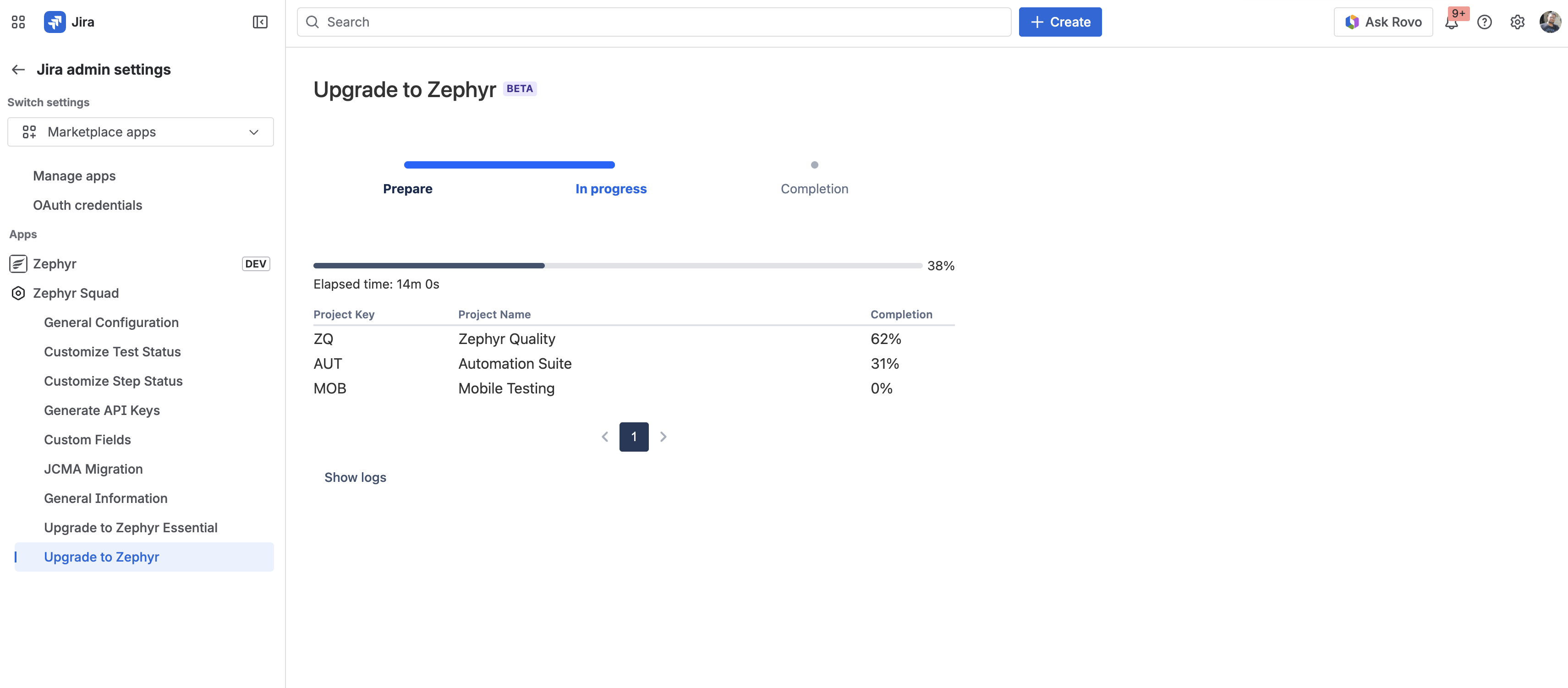The image size is (1568, 688).
Task: Click the Search input field
Action: pos(654,22)
